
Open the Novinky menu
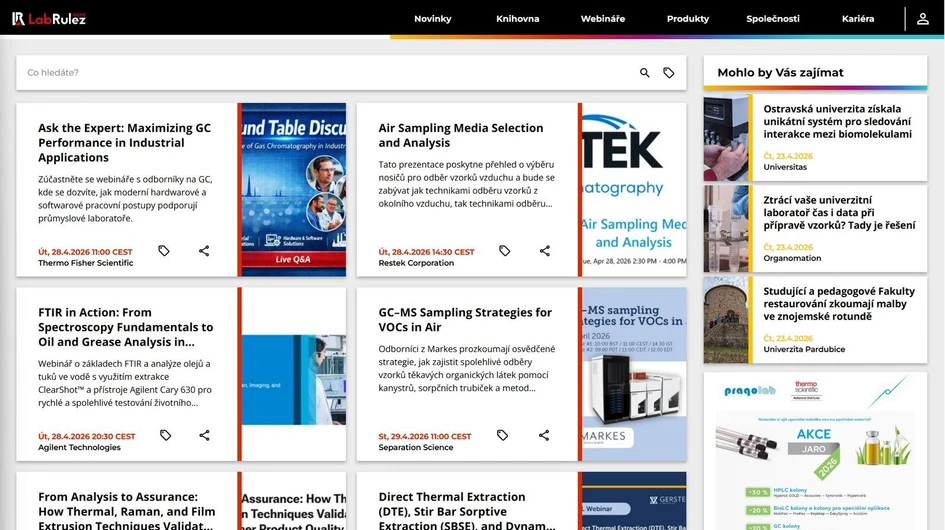(433, 19)
